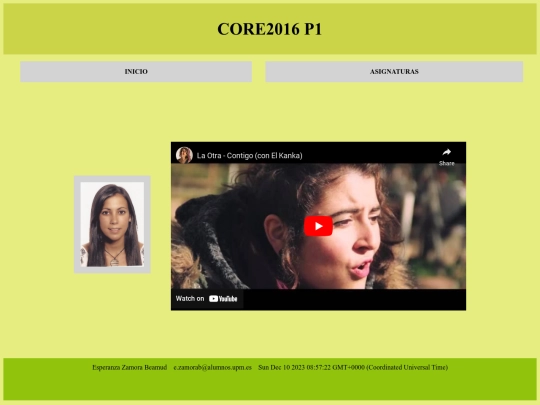This screenshot has height=405, width=540.
Task: Play the embedded YouTube video
Action: [318, 226]
